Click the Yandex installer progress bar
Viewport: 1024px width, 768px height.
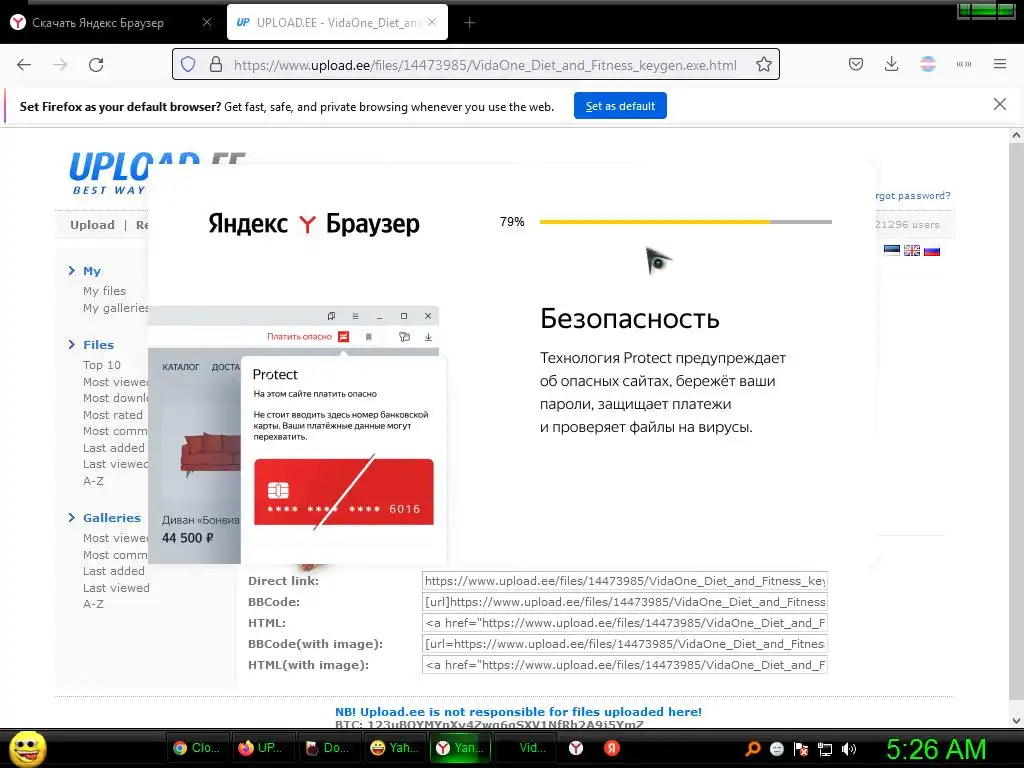click(686, 222)
